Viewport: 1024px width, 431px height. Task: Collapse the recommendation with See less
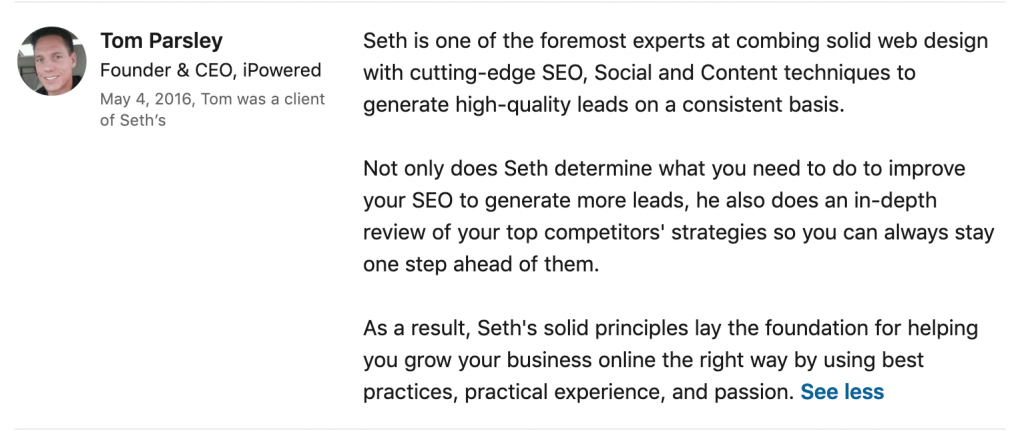coord(842,392)
